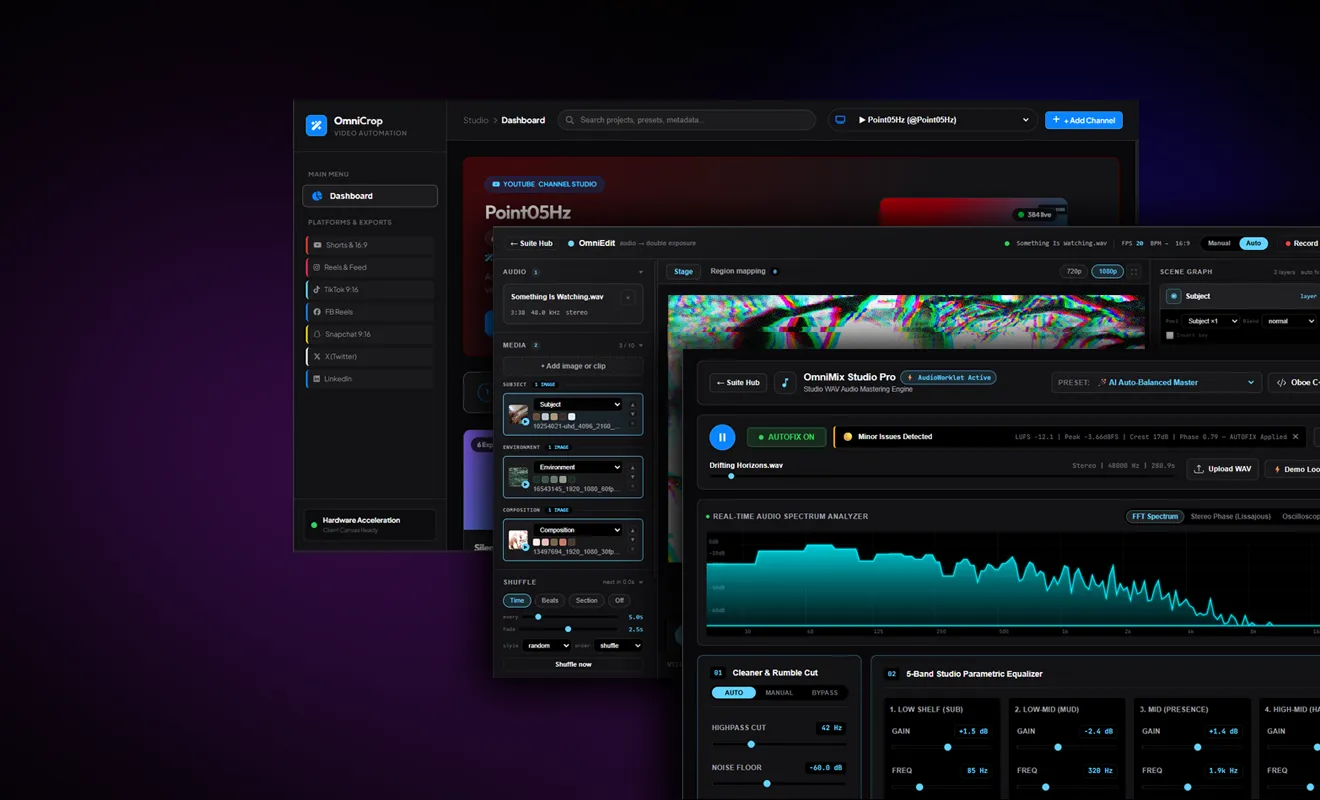Click the lightning icon on the Demo Loop button
This screenshot has width=1320, height=800.
coord(1276,469)
